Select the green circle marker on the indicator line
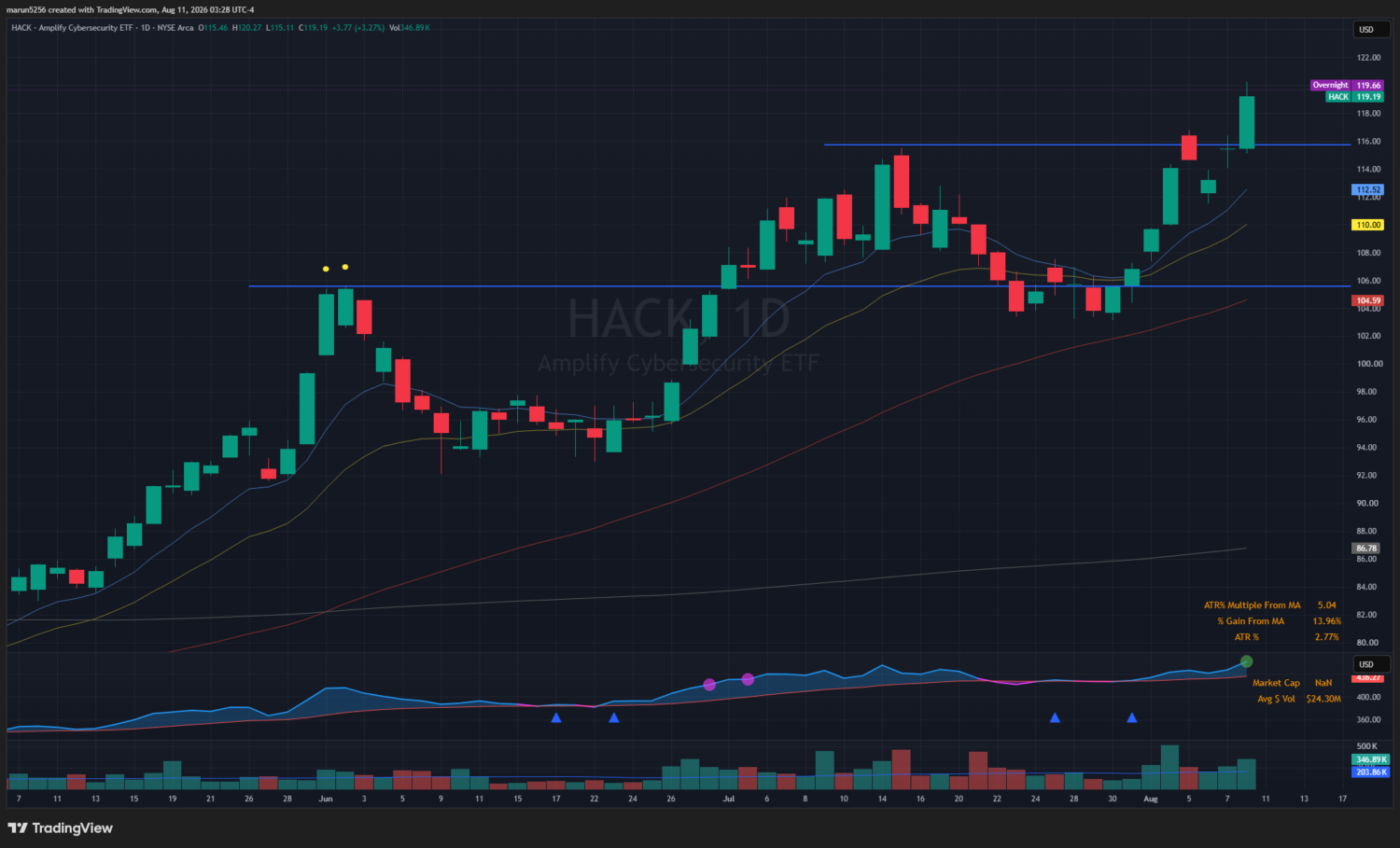 pyautogui.click(x=1246, y=661)
